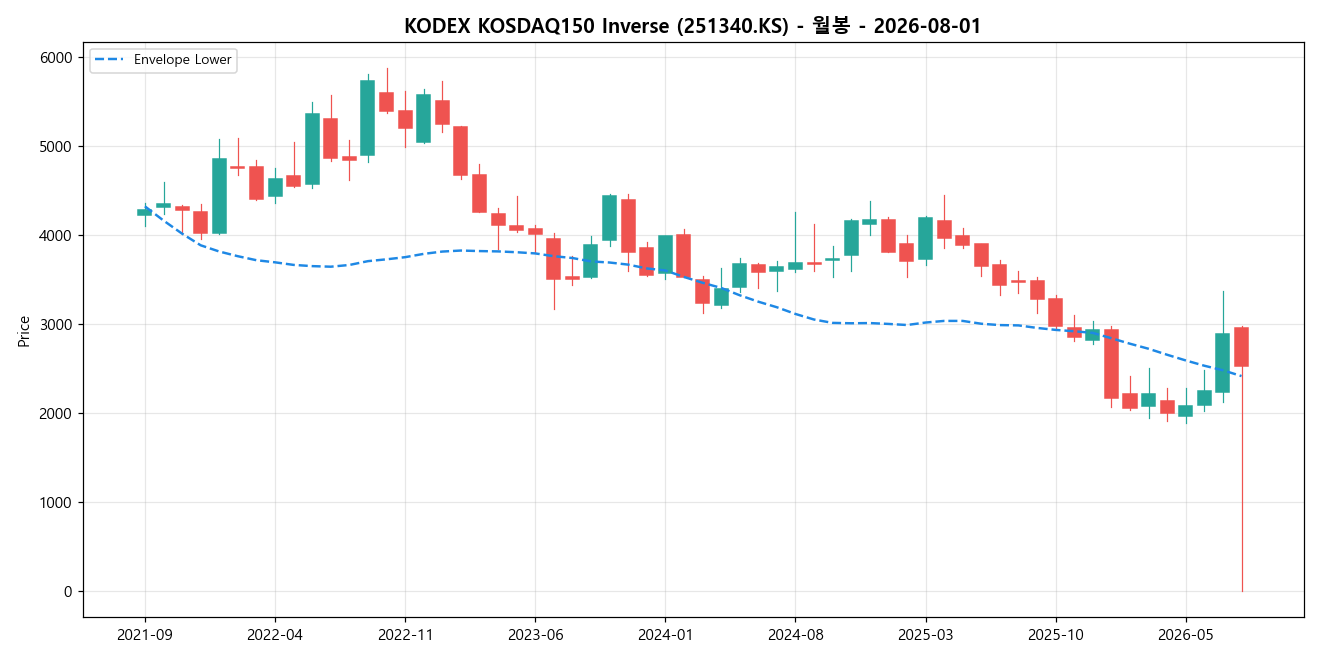Click the 2025-10 x-axis label
Viewport: 1320px width, 660px height.
click(1056, 634)
